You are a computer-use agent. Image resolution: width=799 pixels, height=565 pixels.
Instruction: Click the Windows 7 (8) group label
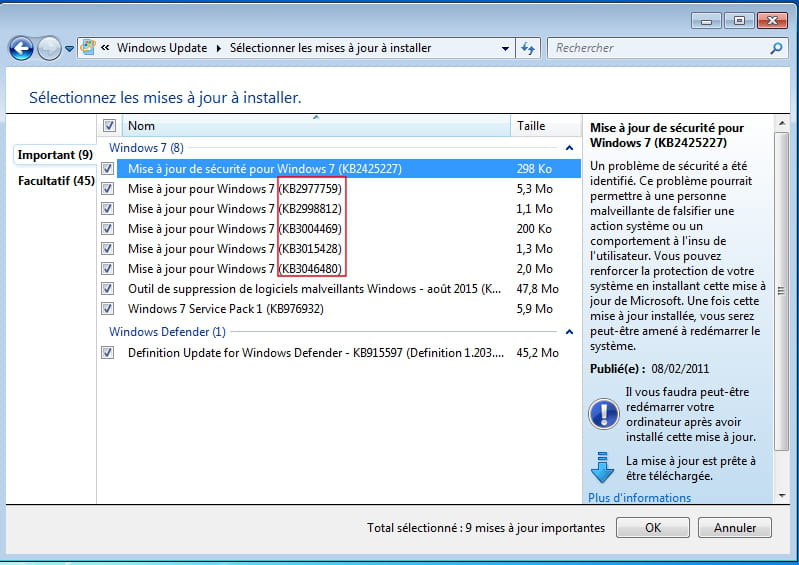point(146,148)
